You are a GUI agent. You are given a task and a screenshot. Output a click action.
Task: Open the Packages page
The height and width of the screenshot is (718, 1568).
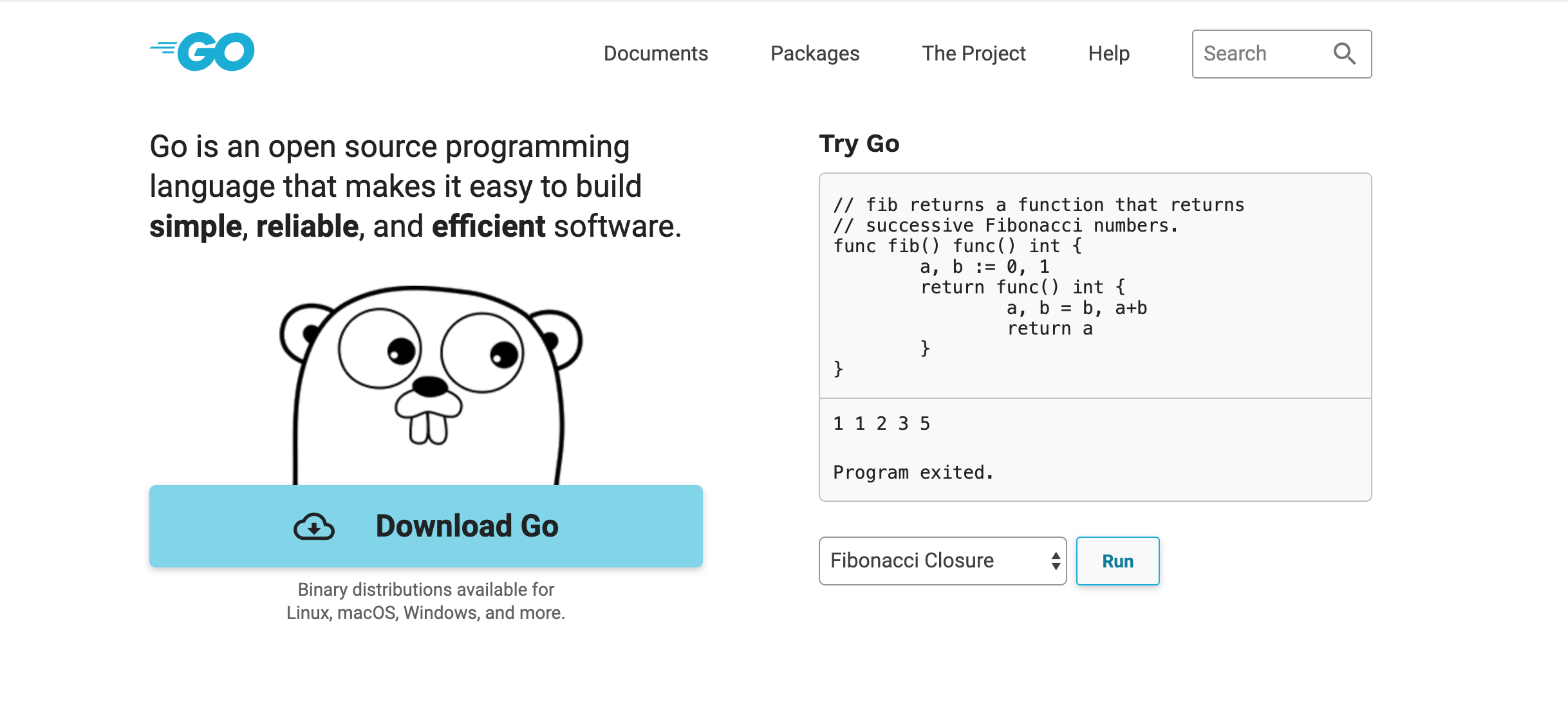814,53
